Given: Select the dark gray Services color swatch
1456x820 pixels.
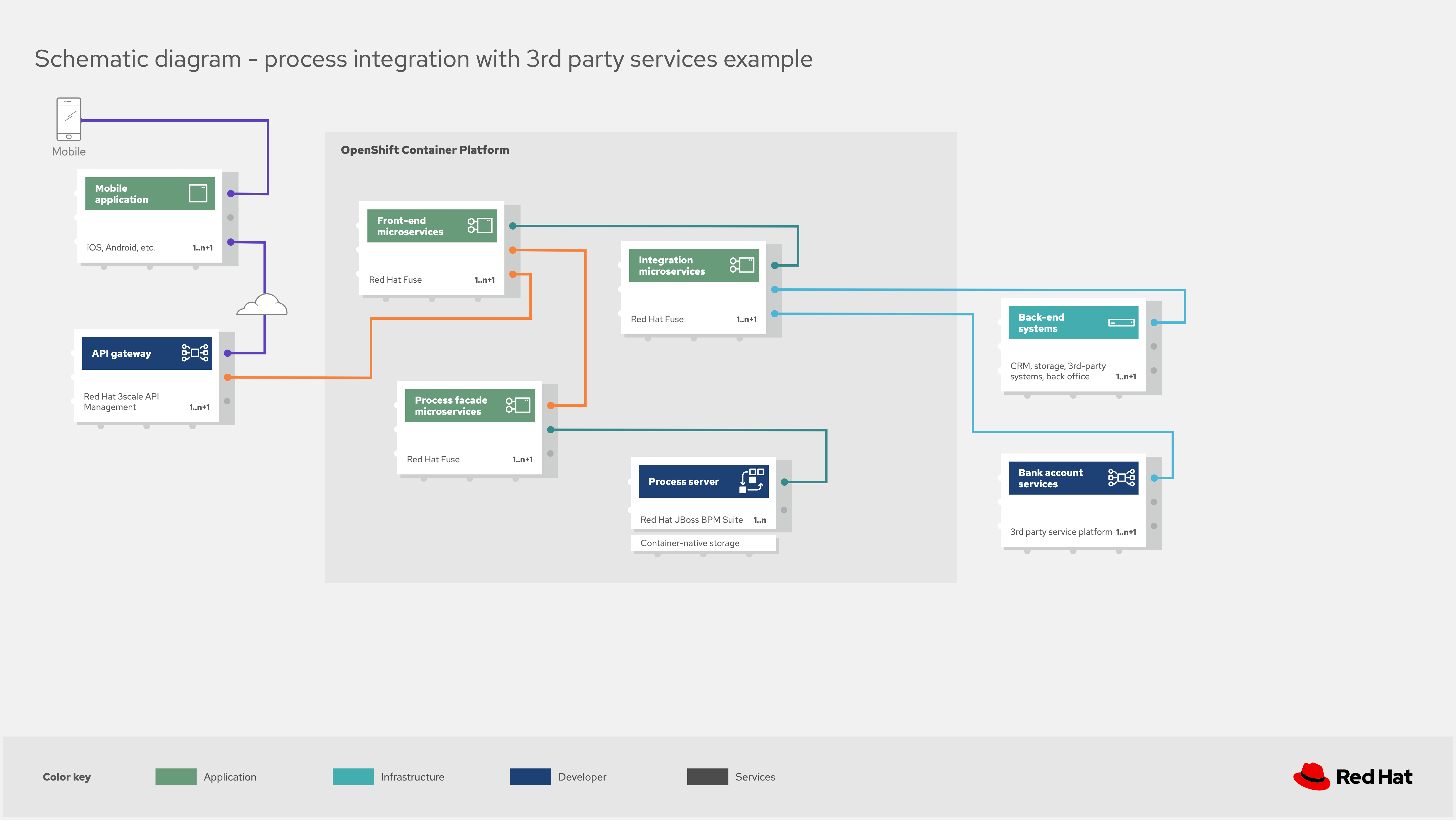Looking at the screenshot, I should [707, 777].
